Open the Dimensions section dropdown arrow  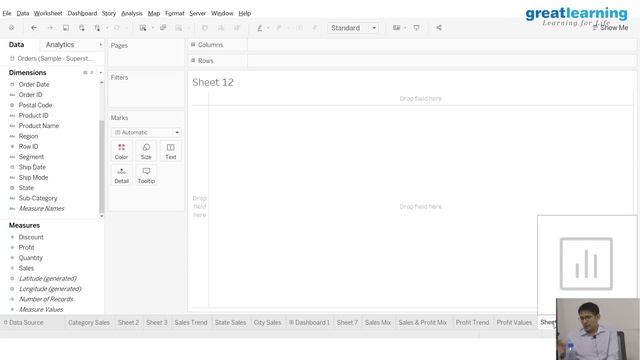coord(101,72)
